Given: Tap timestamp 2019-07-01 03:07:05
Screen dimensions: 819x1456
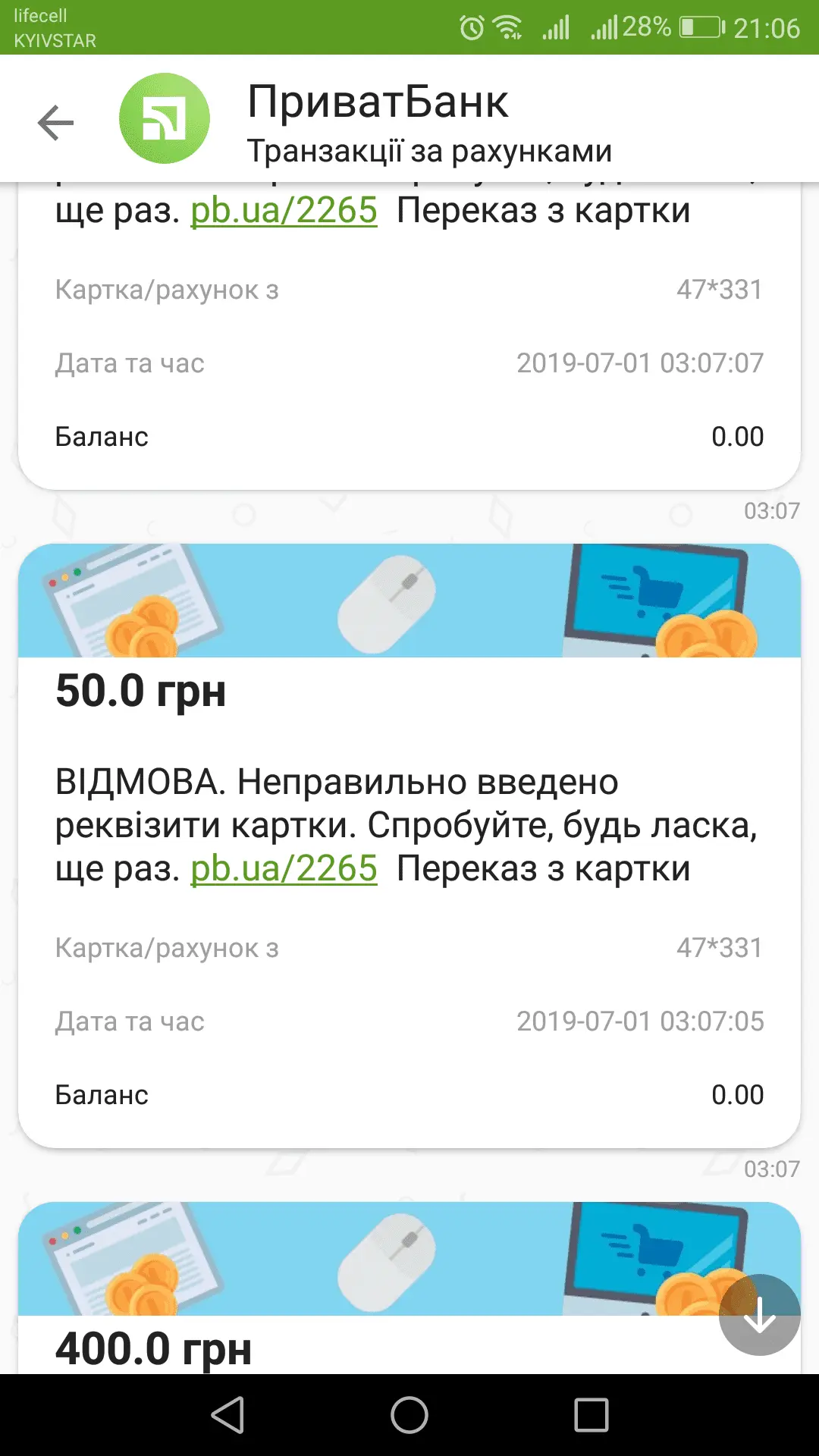Looking at the screenshot, I should pos(639,1021).
